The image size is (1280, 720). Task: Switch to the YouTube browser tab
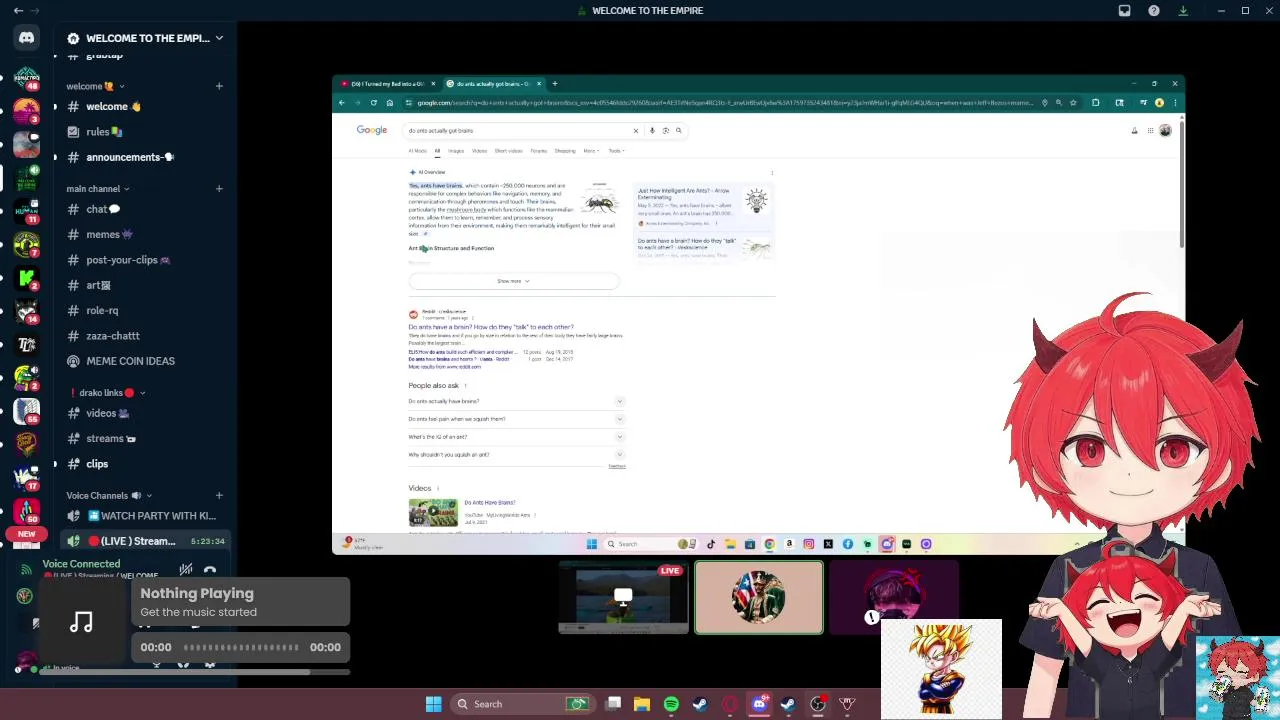click(388, 84)
